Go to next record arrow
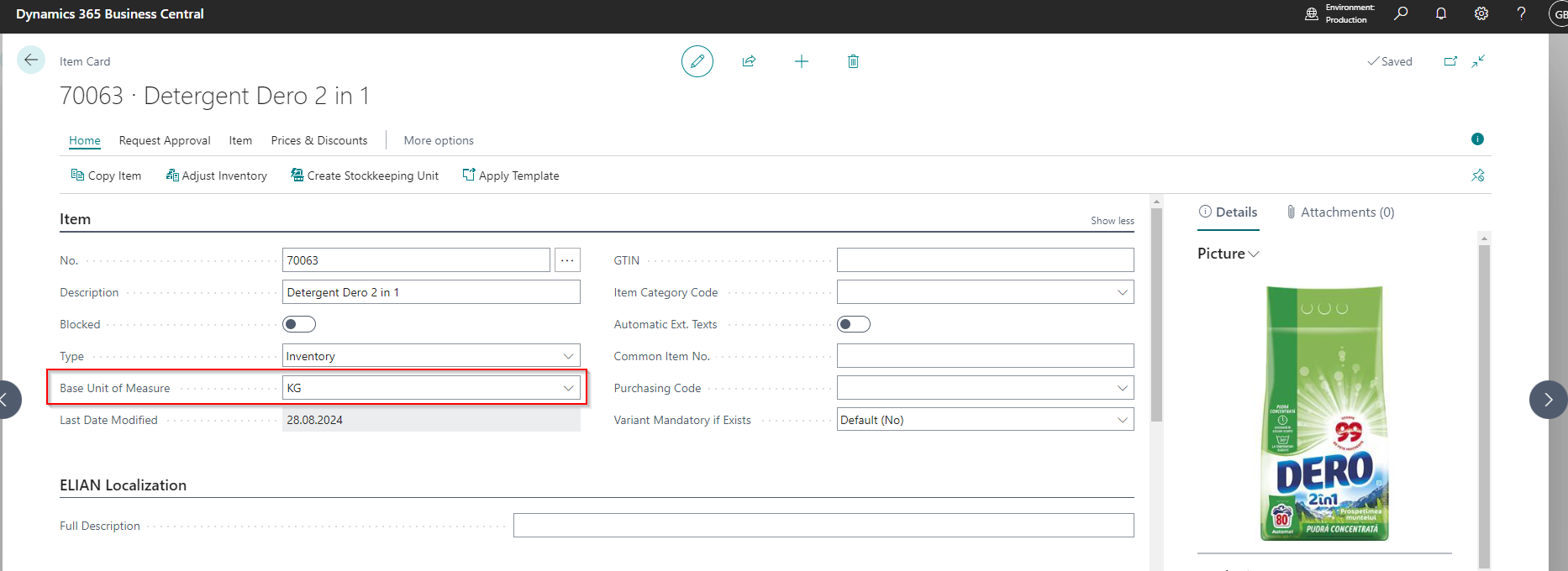The width and height of the screenshot is (1568, 571). (1548, 400)
